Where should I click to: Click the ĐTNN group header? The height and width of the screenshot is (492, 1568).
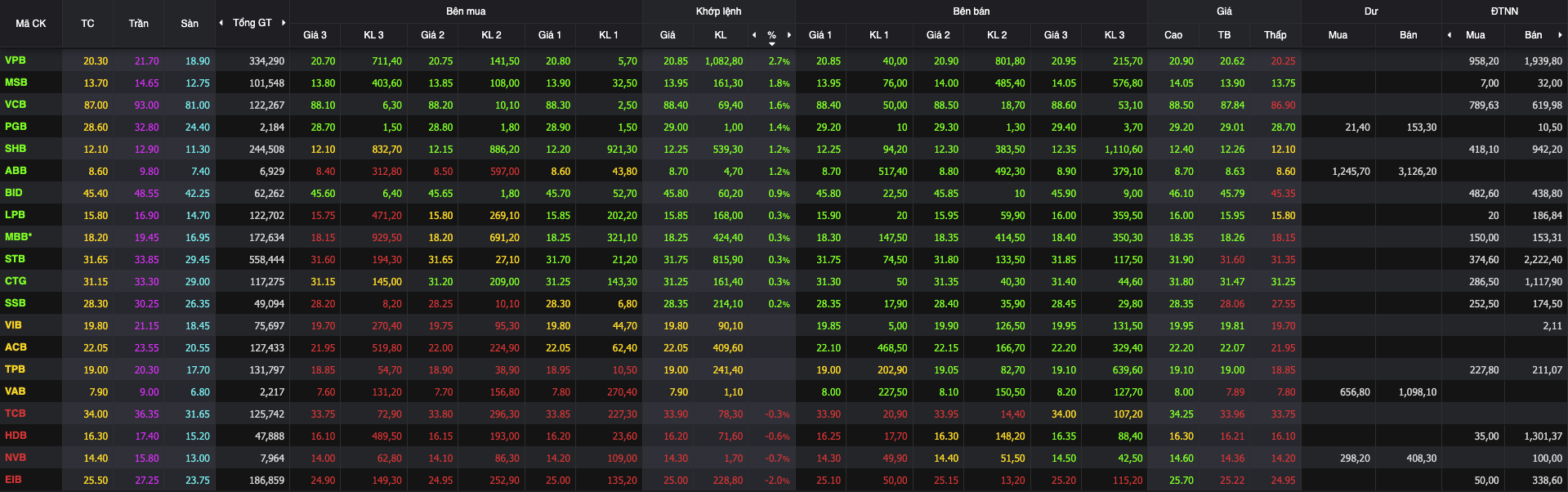pos(1504,11)
